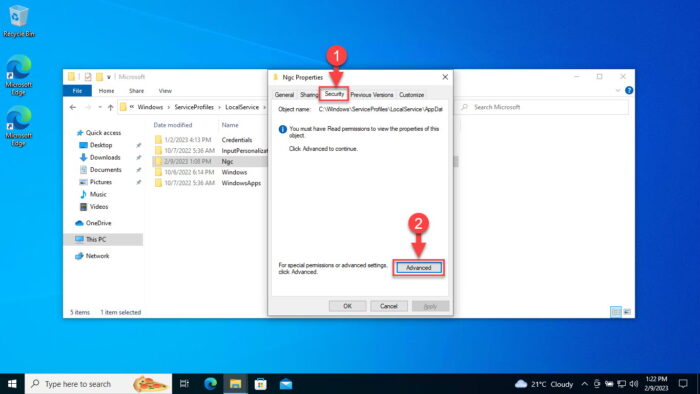This screenshot has height=394, width=700.
Task: Open the weather widget showing 21°C Cloudy
Action: (x=544, y=384)
